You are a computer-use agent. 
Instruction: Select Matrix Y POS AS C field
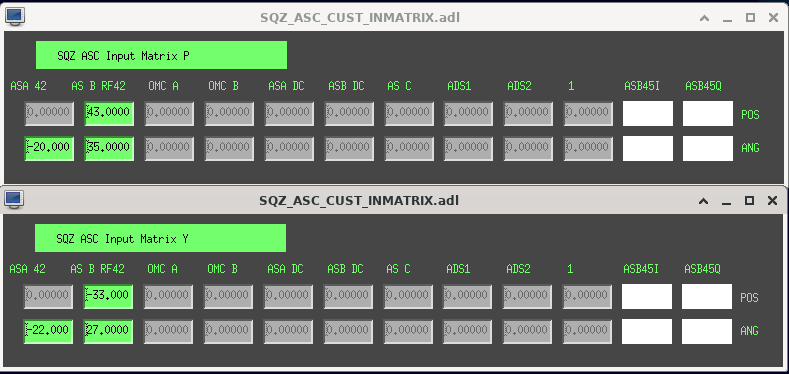tap(408, 296)
